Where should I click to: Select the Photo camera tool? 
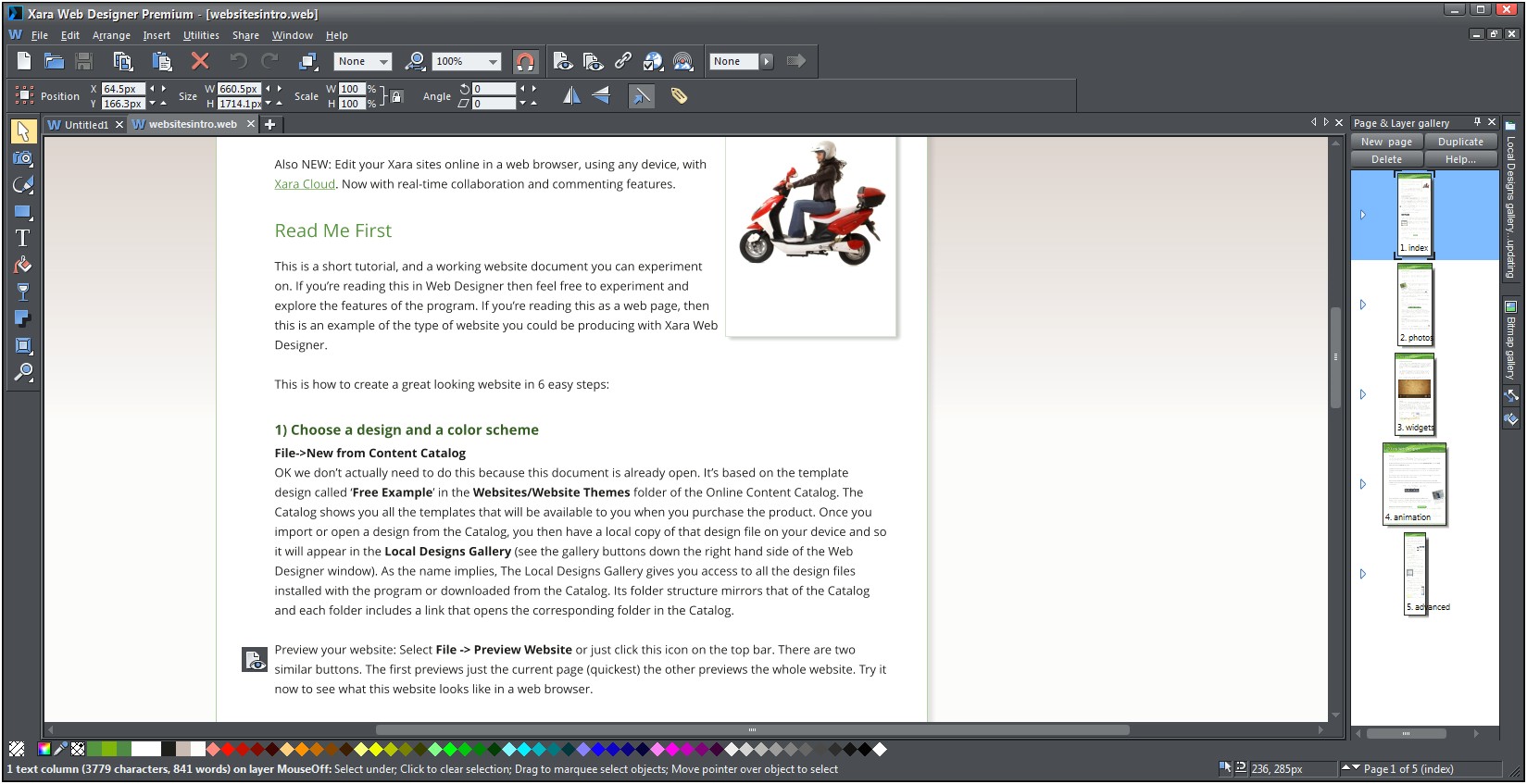(23, 158)
